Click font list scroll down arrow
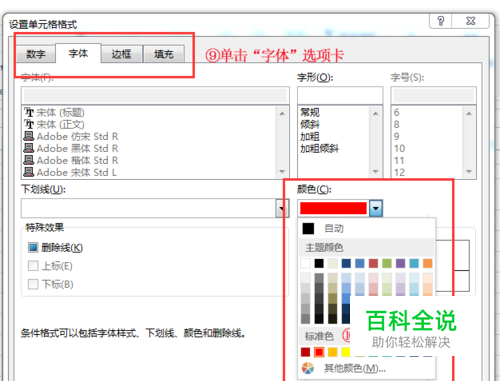 282,171
